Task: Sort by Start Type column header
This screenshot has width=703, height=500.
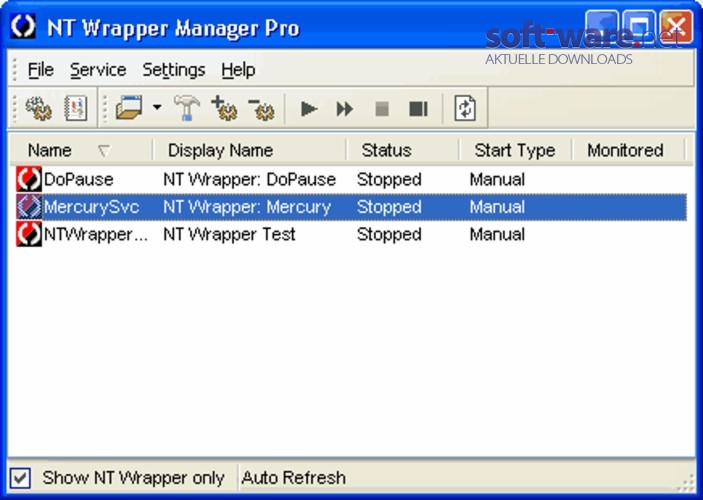Action: (516, 150)
